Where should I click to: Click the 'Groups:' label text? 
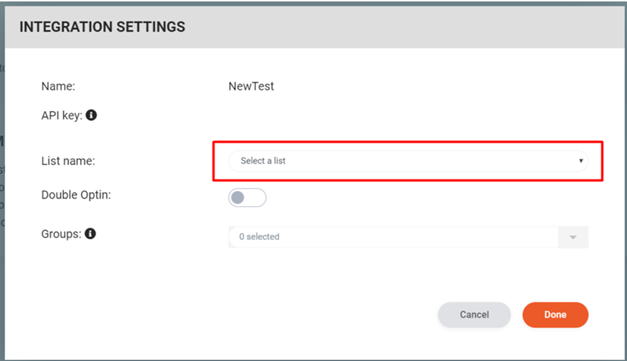pos(61,234)
